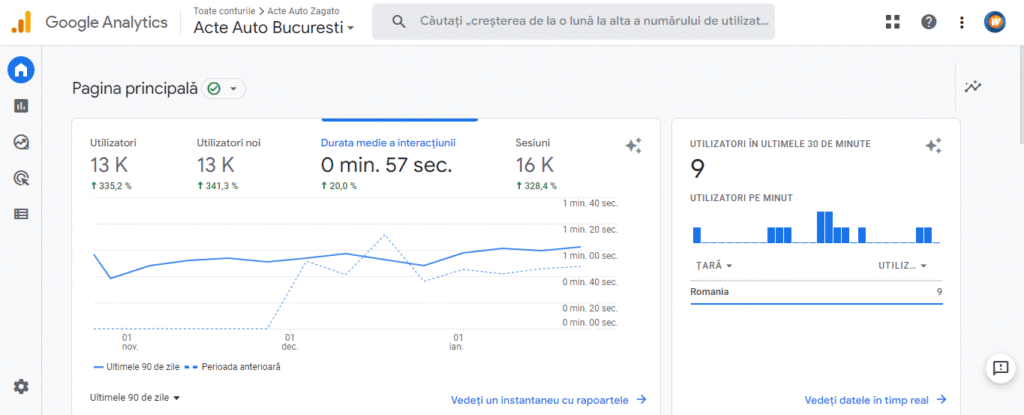Screen dimensions: 1024x415
Task: Click the Ultimele 90 de zile legend entry
Action: click(136, 367)
